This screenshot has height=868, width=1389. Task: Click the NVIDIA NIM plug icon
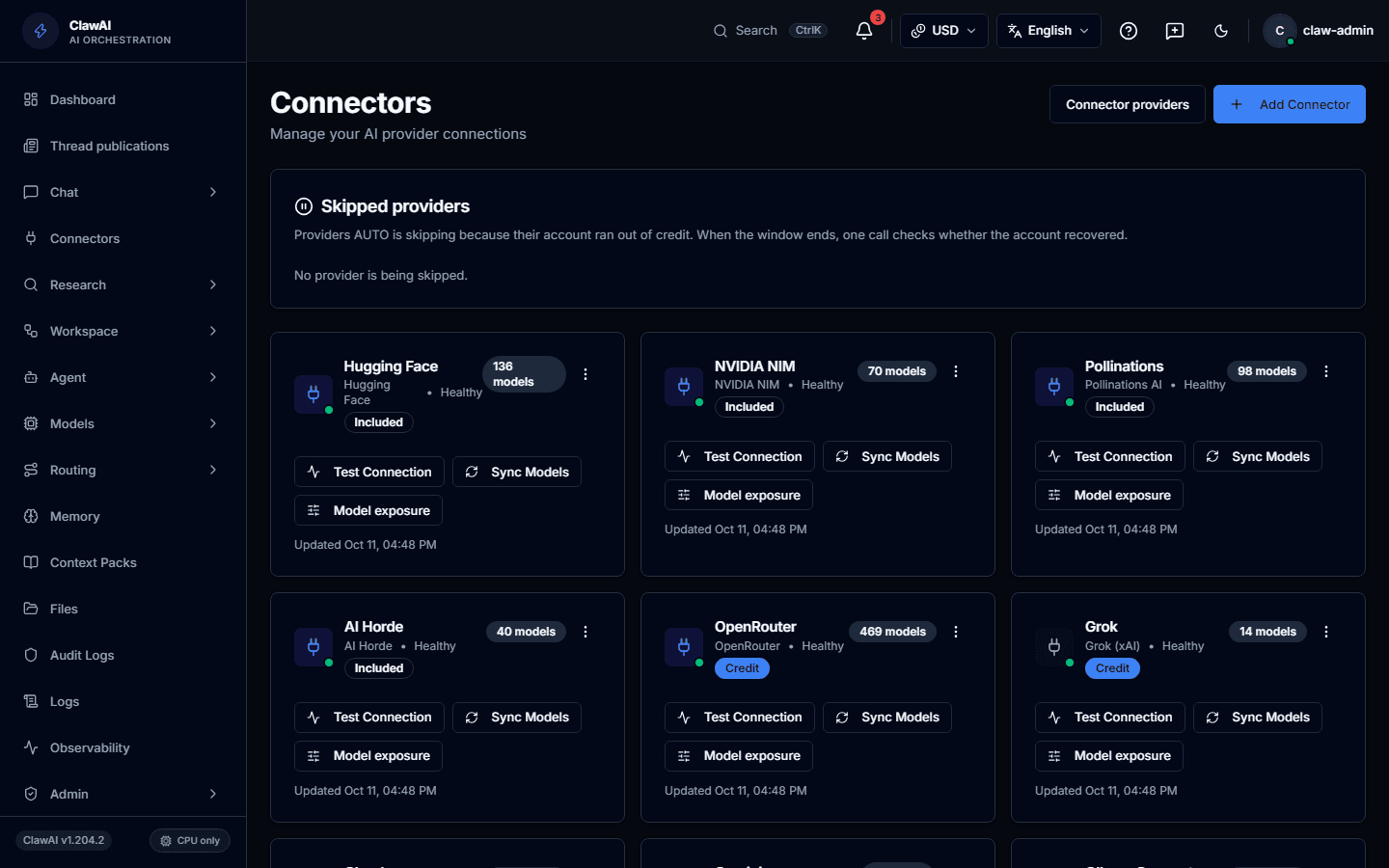684,387
